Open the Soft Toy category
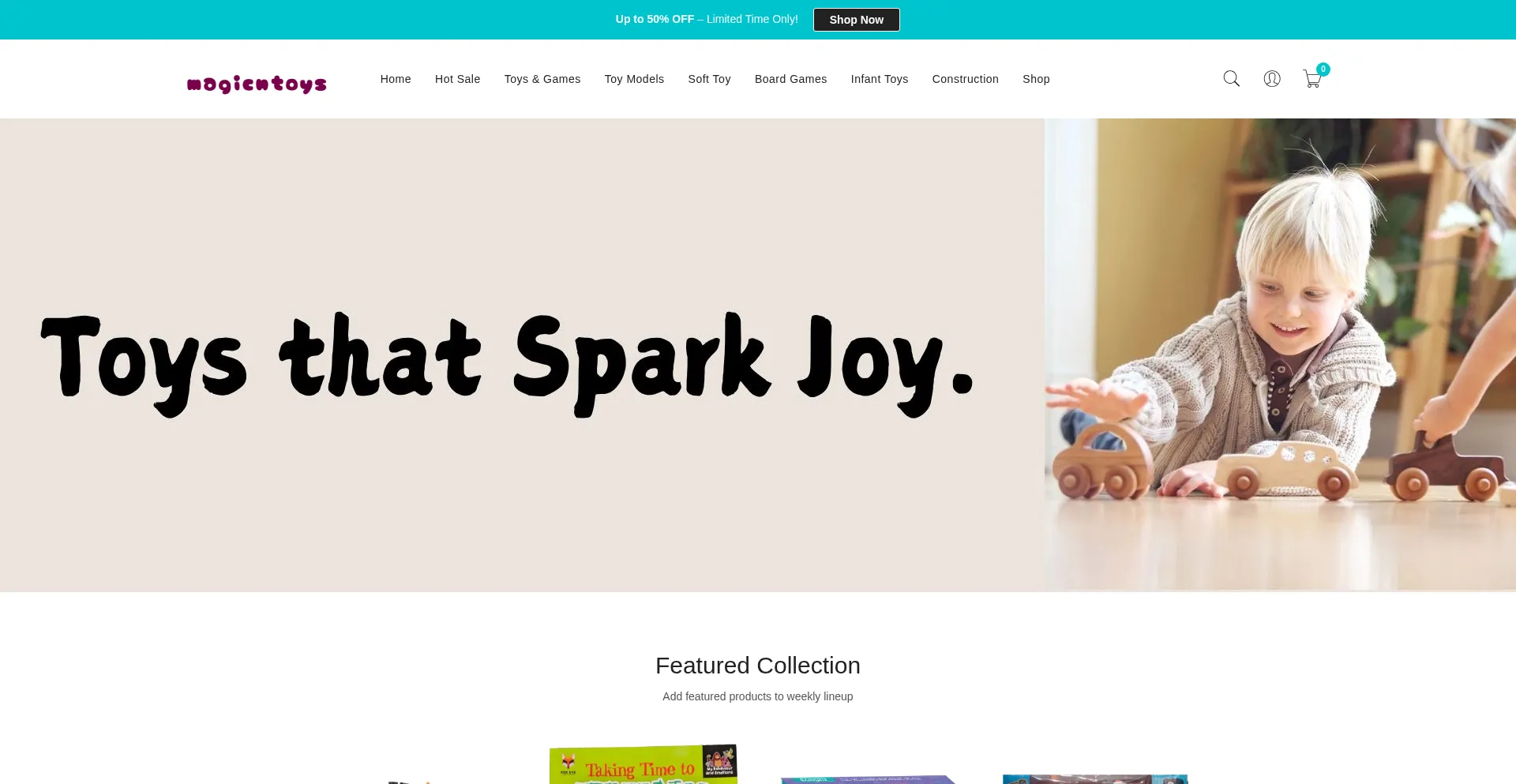Image resolution: width=1516 pixels, height=784 pixels. pos(709,79)
